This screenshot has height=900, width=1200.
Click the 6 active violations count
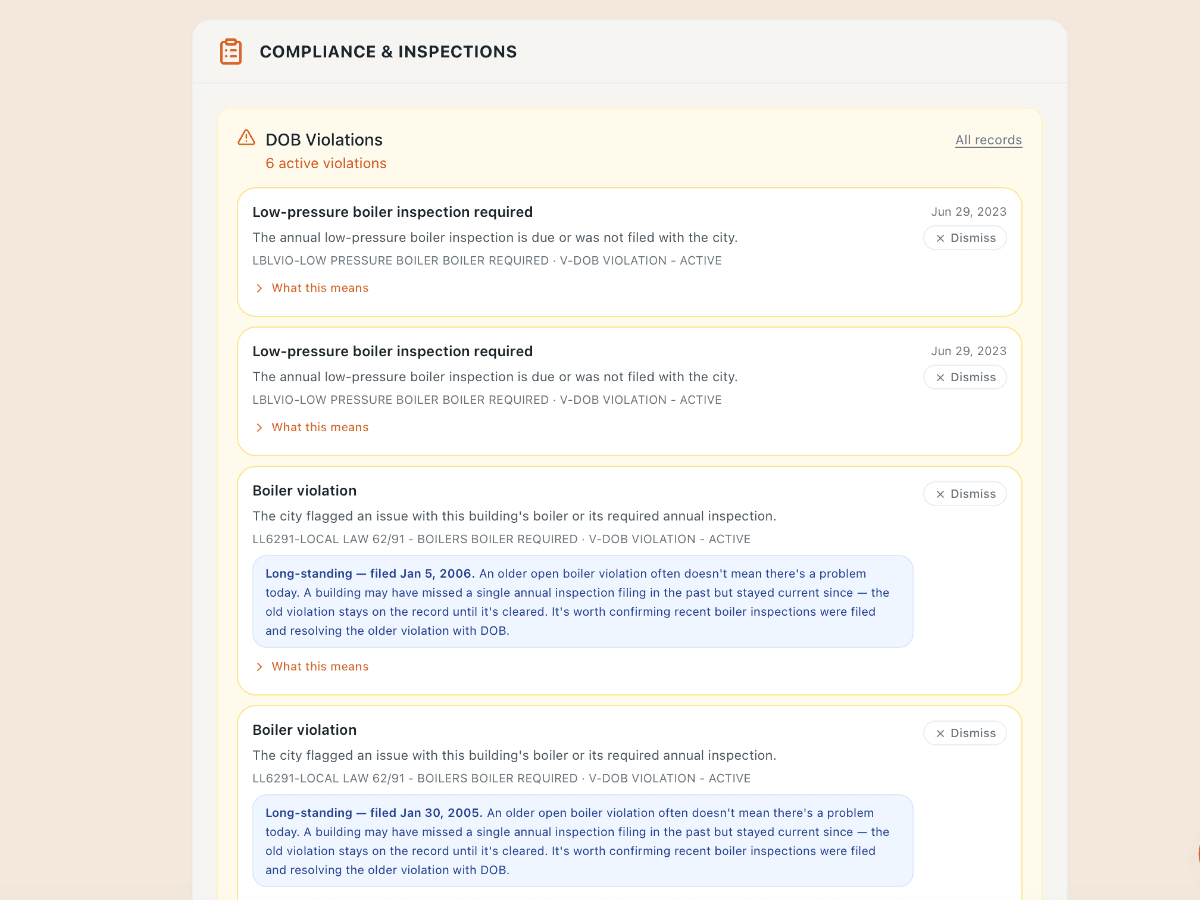326,163
